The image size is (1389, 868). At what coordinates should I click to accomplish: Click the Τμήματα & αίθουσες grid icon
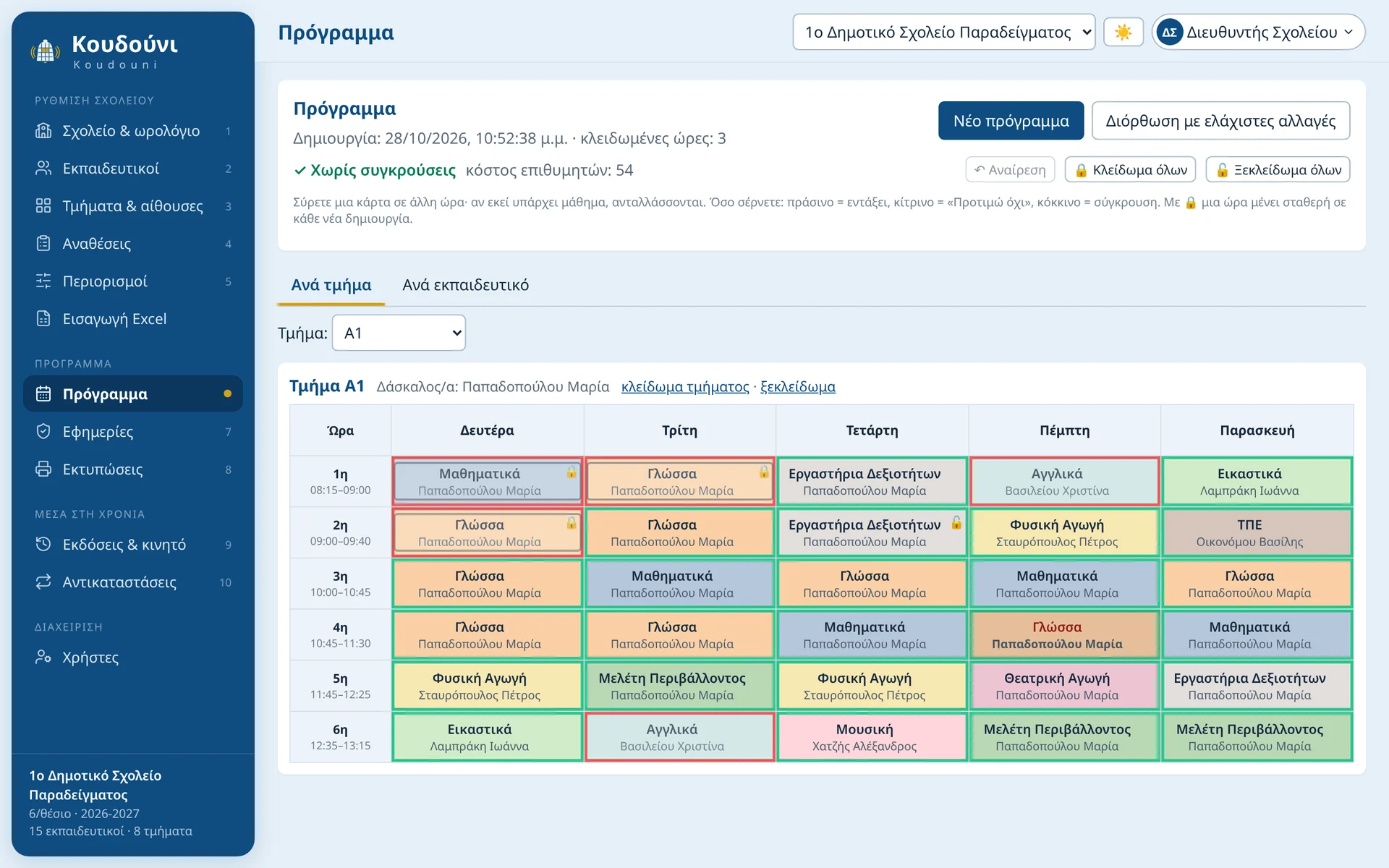coord(43,206)
